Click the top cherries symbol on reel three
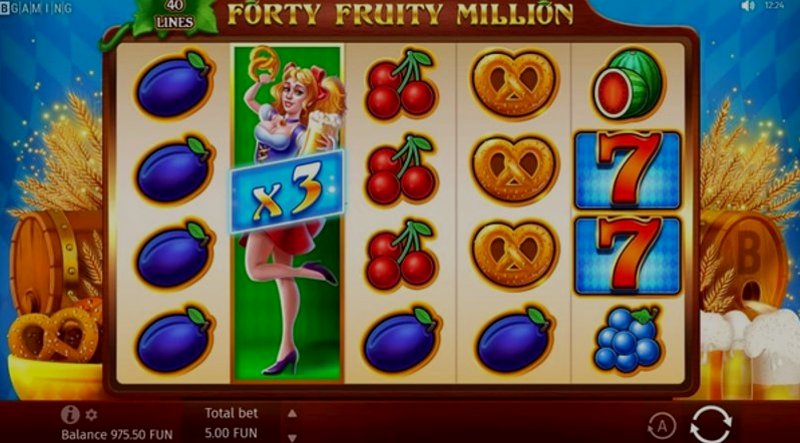Image resolution: width=800 pixels, height=443 pixels. tap(401, 84)
